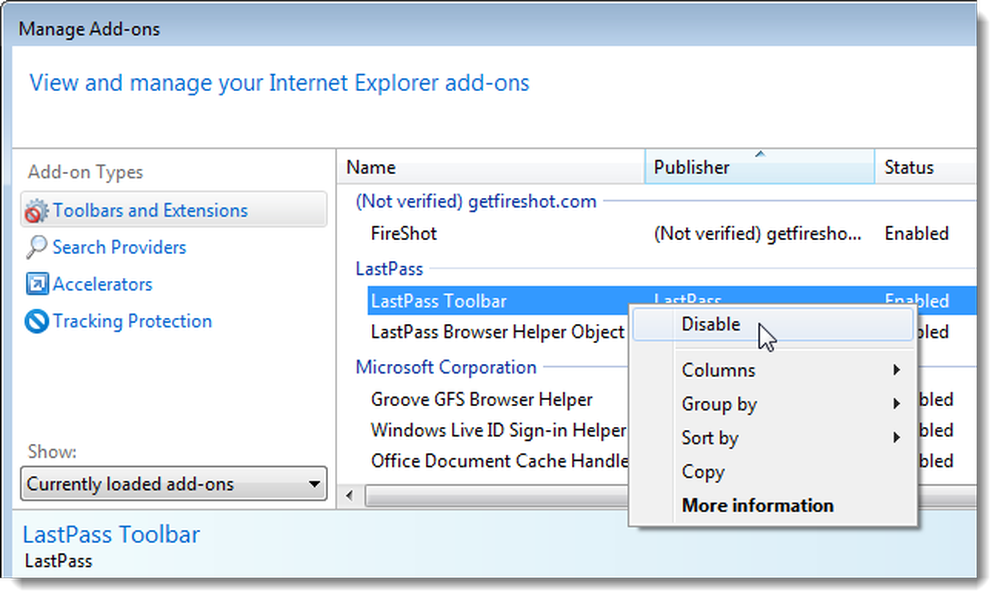Sort by the Status column header
Viewport: 1000px width, 601px height.
925,167
